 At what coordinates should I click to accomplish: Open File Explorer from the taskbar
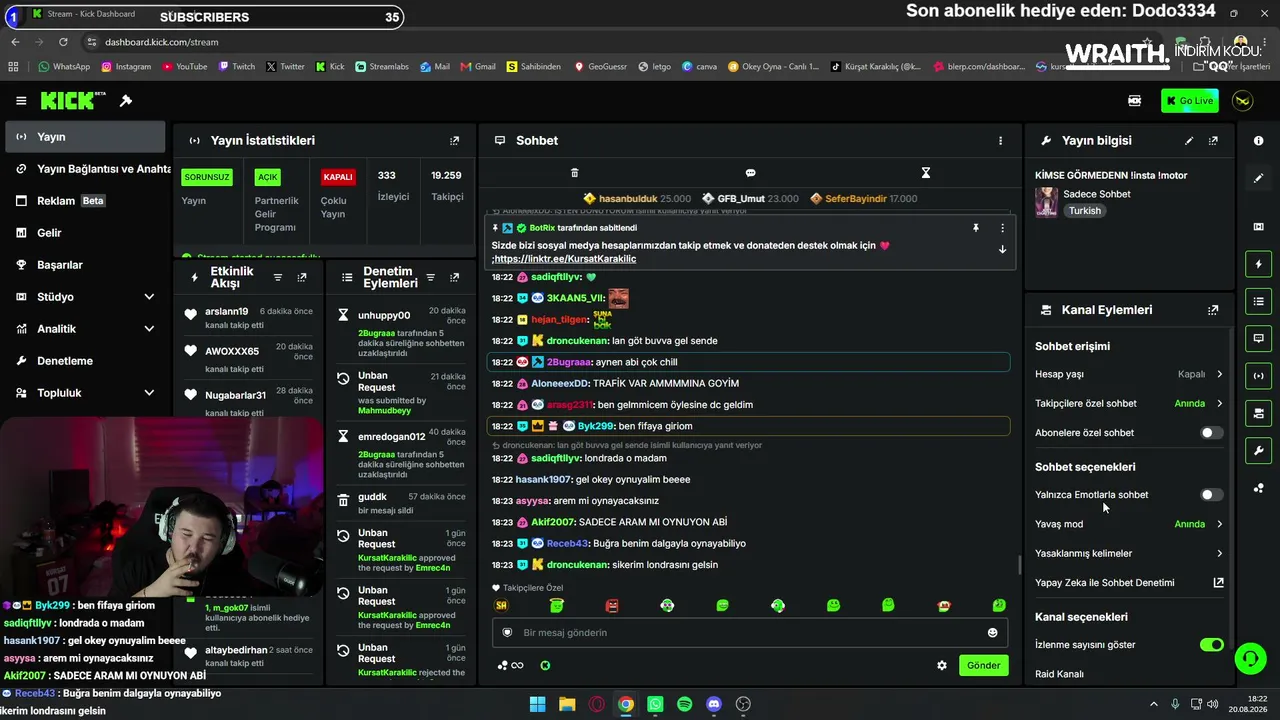point(567,704)
